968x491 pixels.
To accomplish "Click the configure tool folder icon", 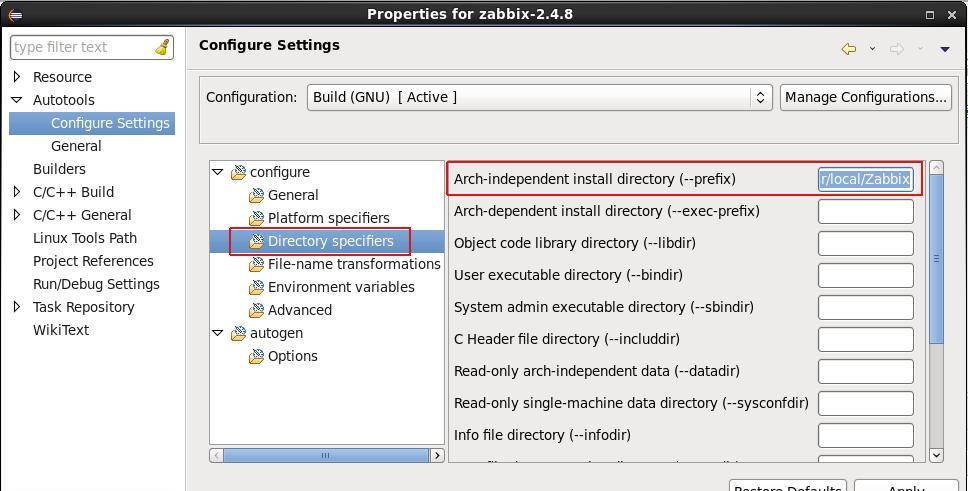I will coord(238,172).
